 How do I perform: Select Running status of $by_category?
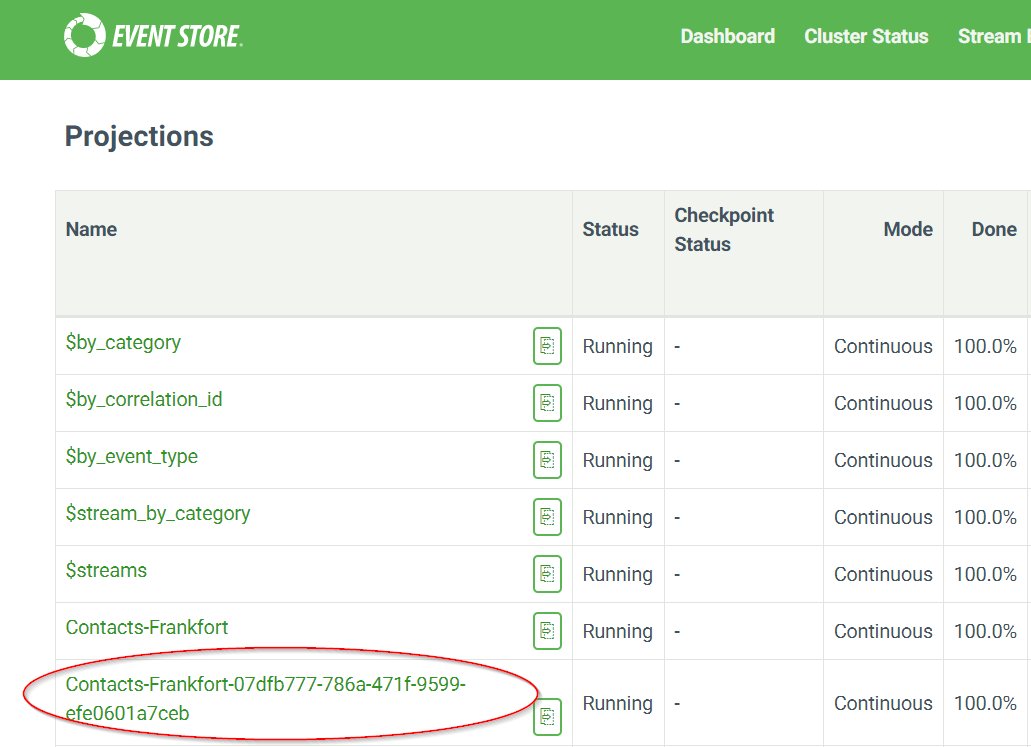point(617,347)
